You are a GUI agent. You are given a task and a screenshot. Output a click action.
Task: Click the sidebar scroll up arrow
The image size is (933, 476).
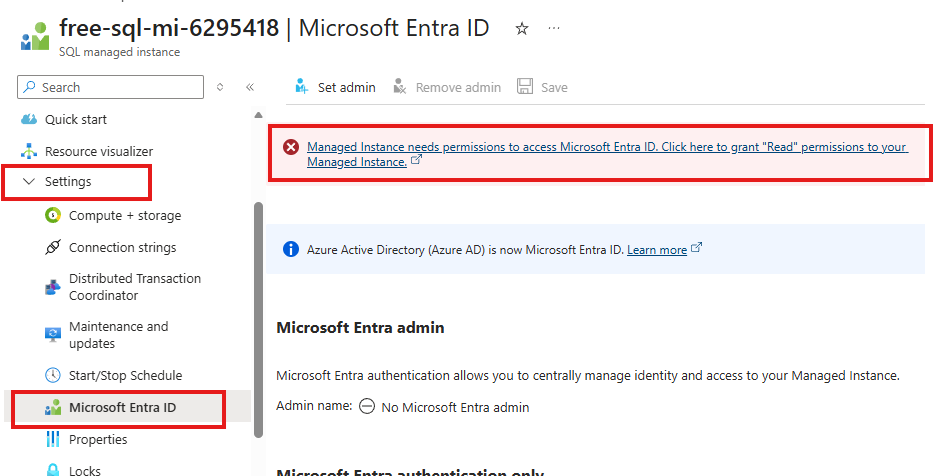click(x=258, y=115)
